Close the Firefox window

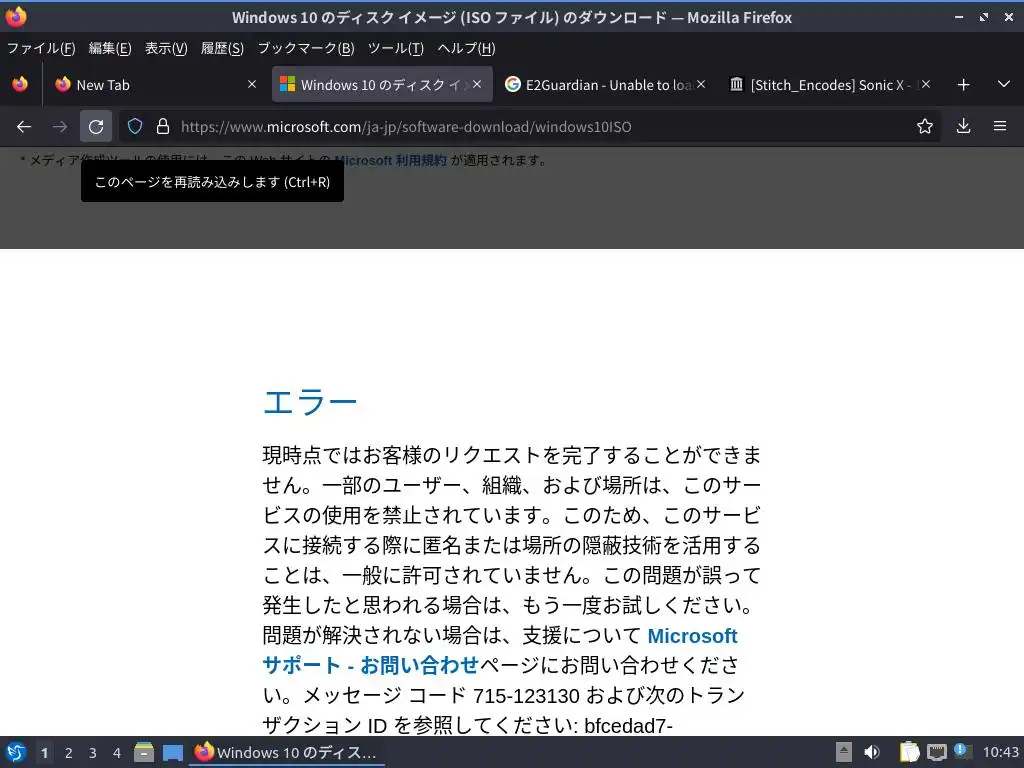(1008, 17)
